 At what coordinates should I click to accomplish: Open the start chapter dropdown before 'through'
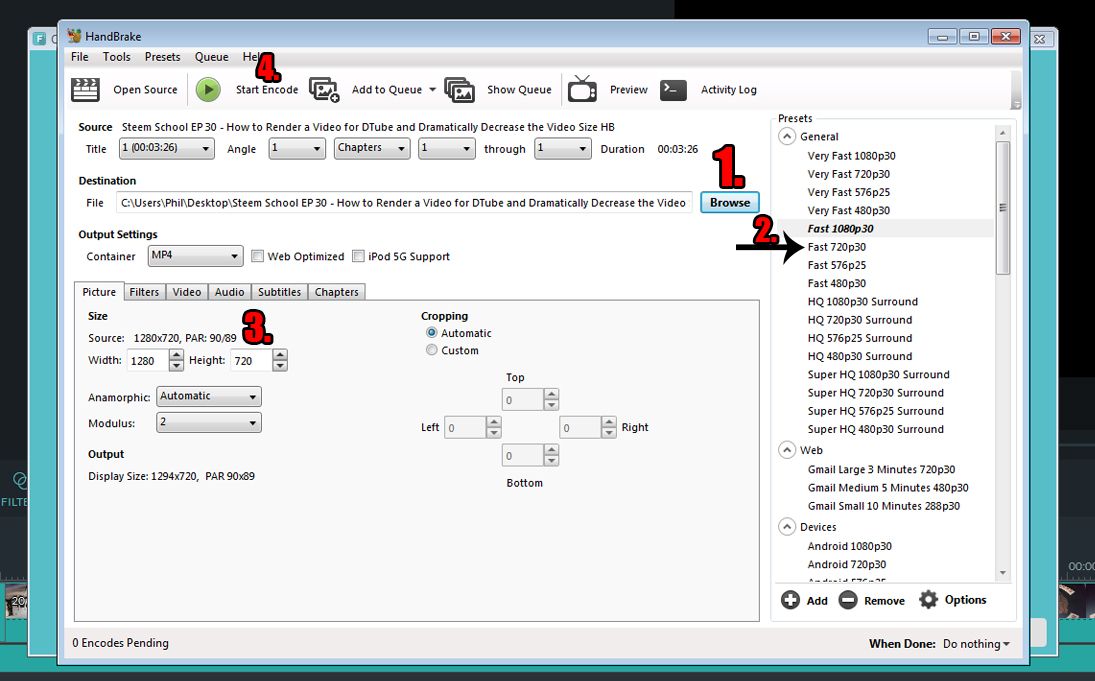(x=447, y=148)
